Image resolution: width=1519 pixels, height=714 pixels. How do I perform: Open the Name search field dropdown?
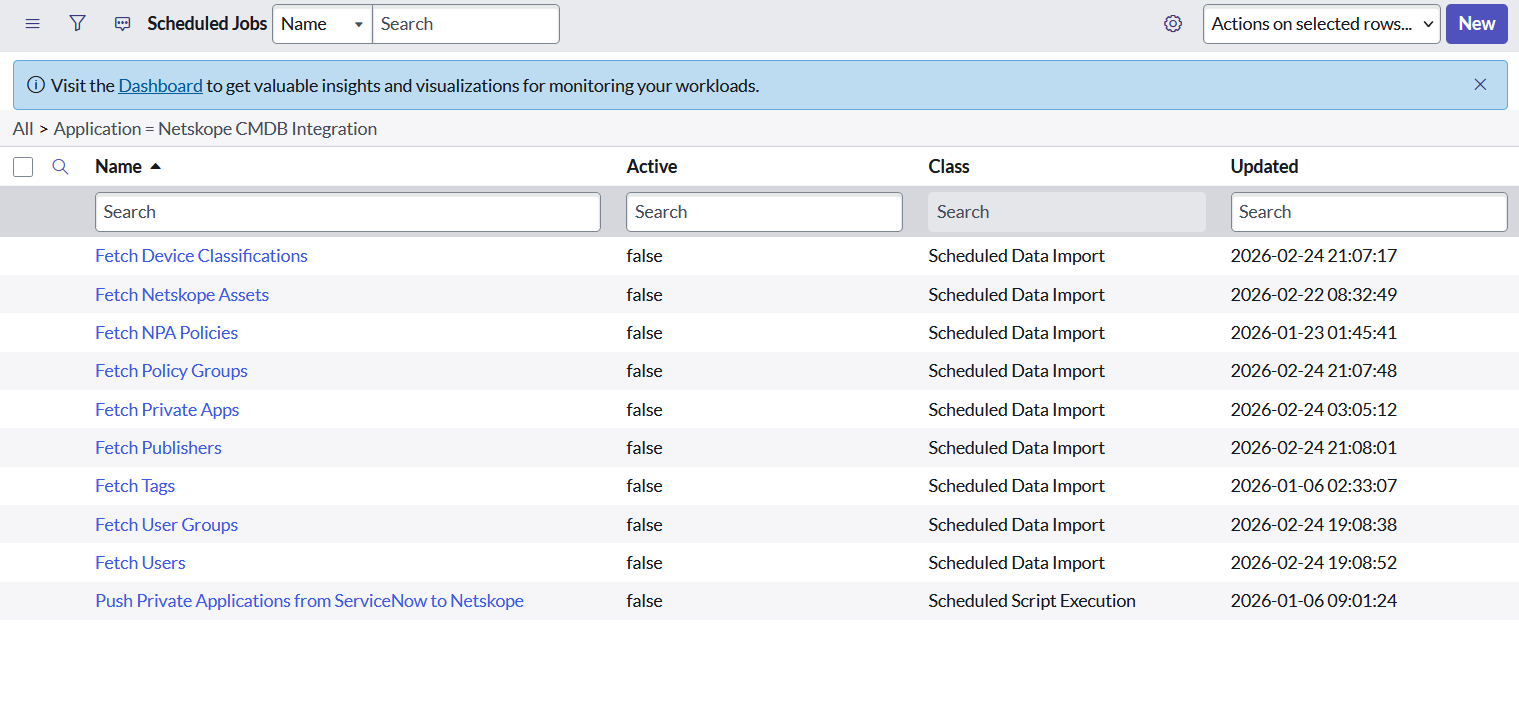(322, 24)
